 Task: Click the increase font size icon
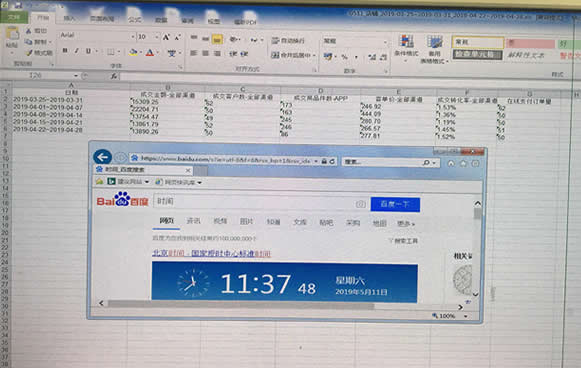coord(166,37)
